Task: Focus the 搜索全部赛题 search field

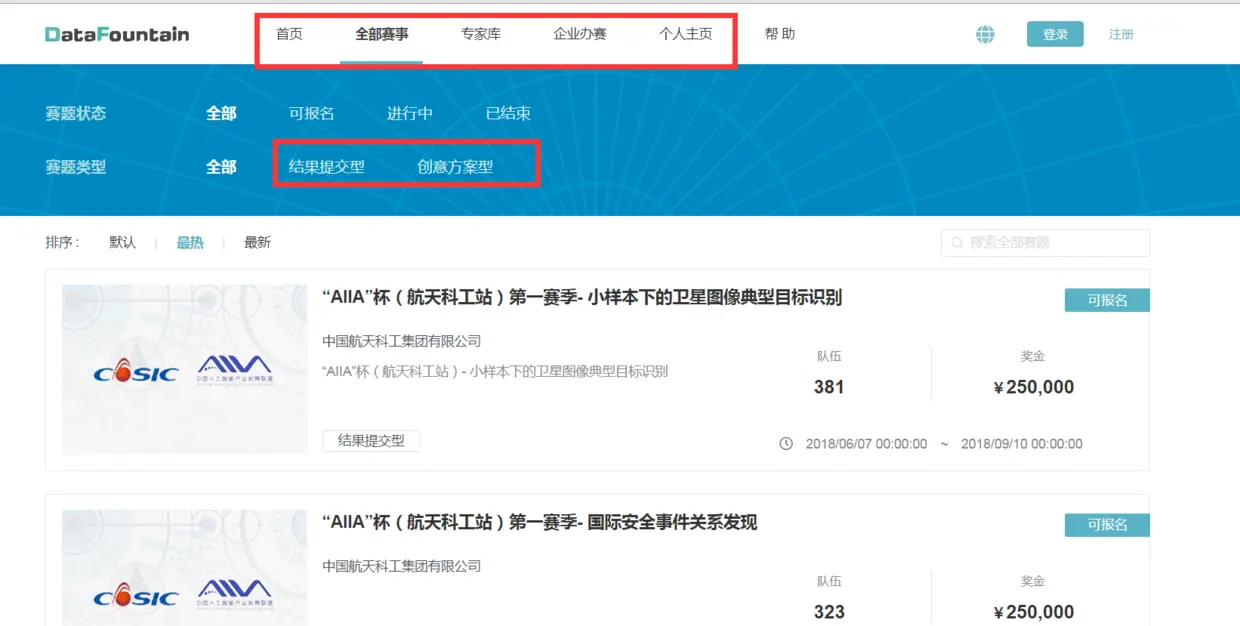Action: (x=1045, y=243)
